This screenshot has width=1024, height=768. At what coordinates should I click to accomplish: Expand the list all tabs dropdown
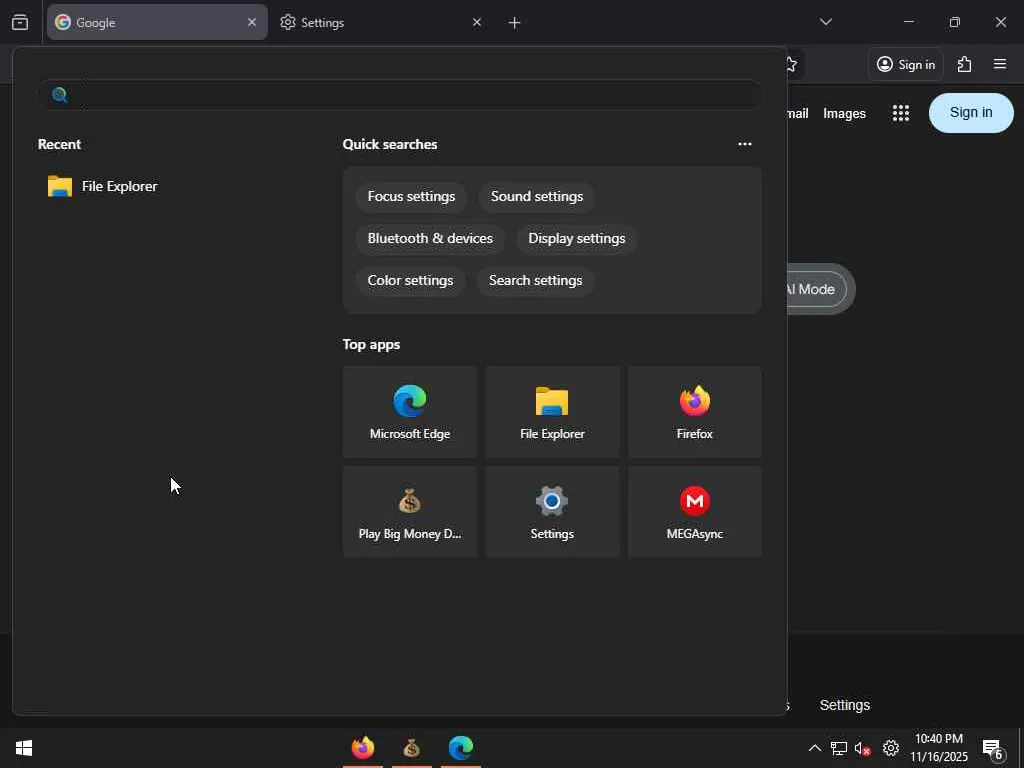825,22
